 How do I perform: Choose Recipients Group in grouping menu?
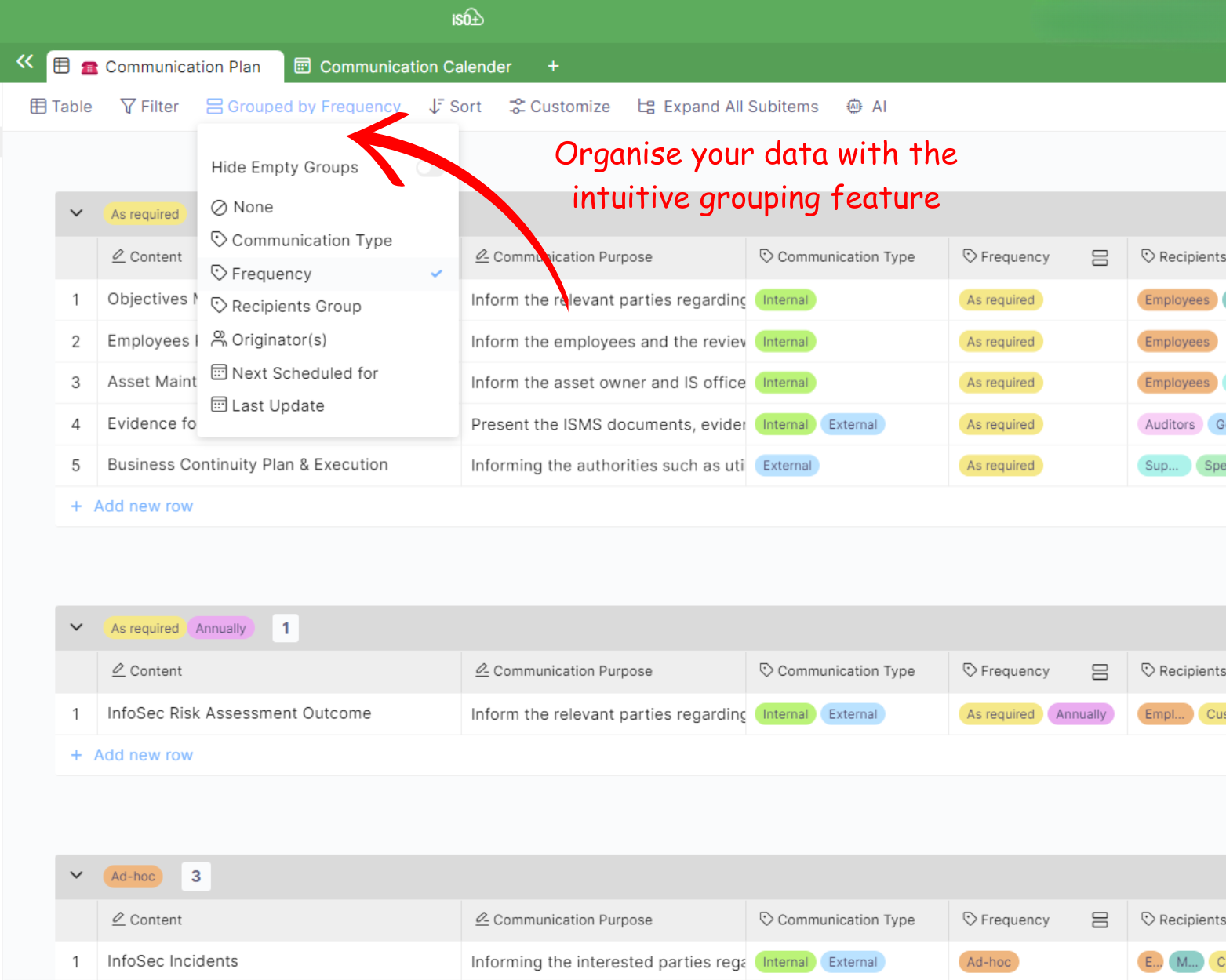click(x=296, y=307)
